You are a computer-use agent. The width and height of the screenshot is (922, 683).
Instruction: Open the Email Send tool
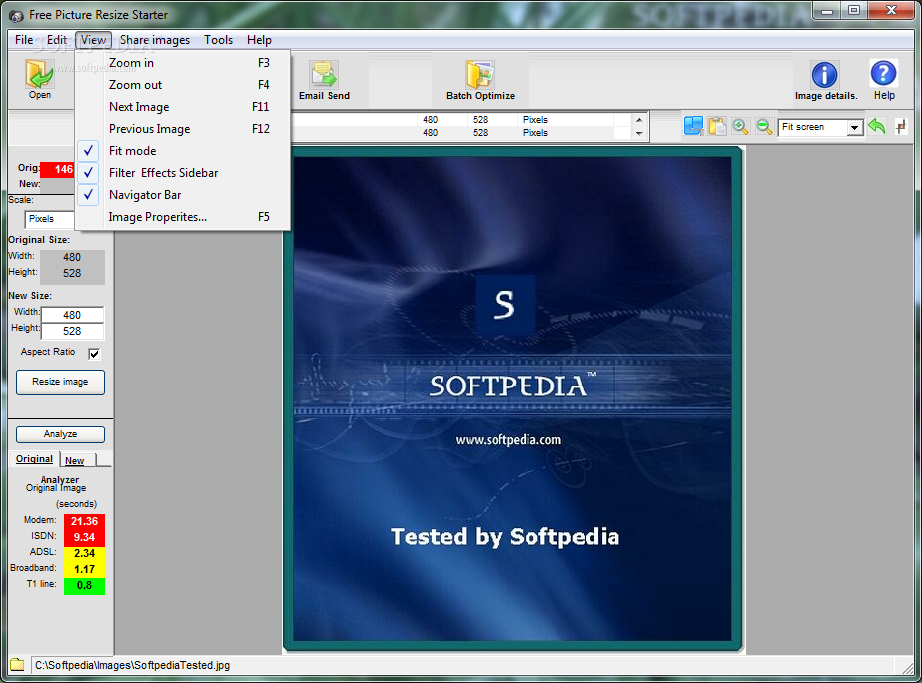click(x=324, y=81)
